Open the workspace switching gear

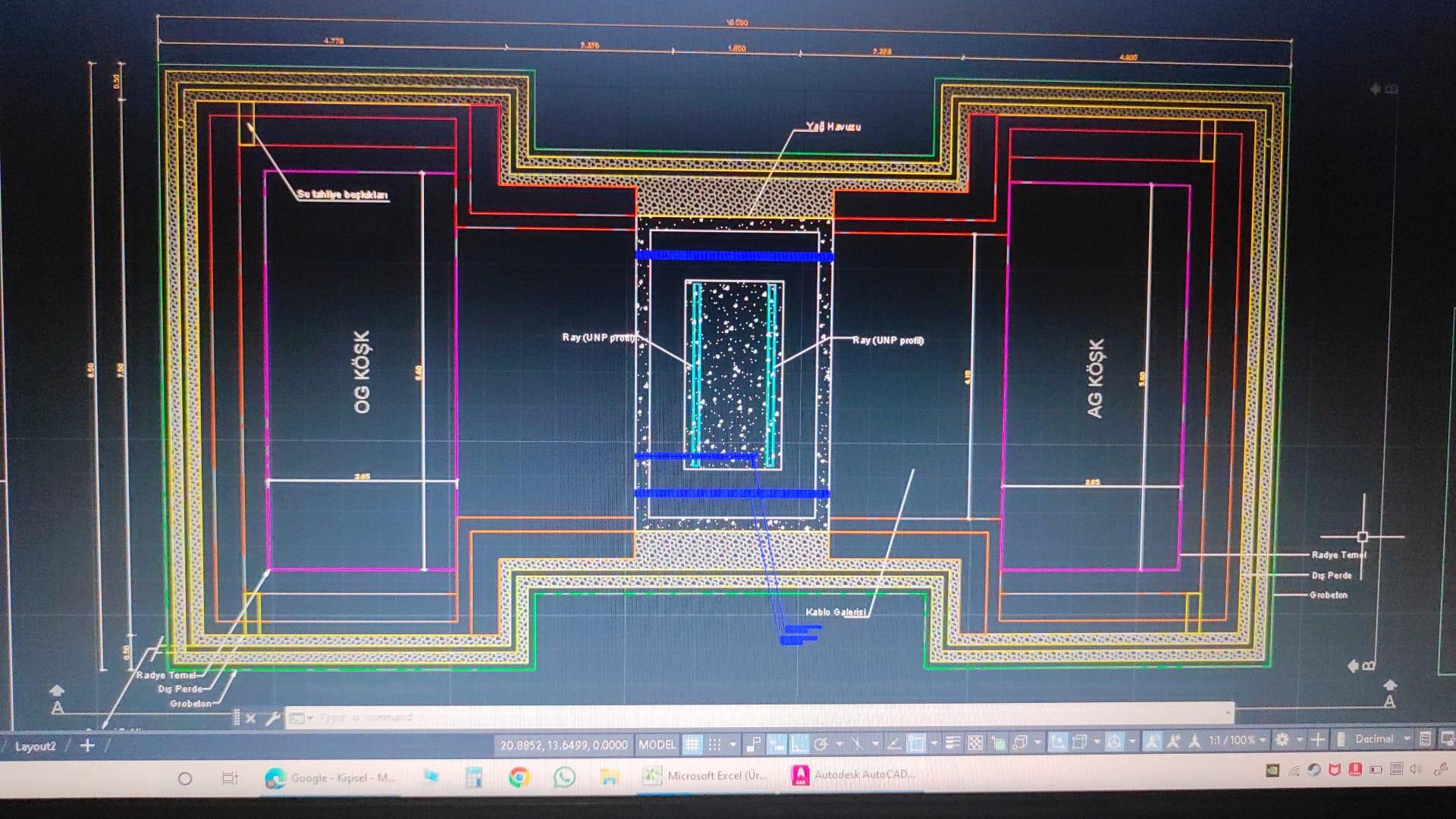pos(1282,739)
